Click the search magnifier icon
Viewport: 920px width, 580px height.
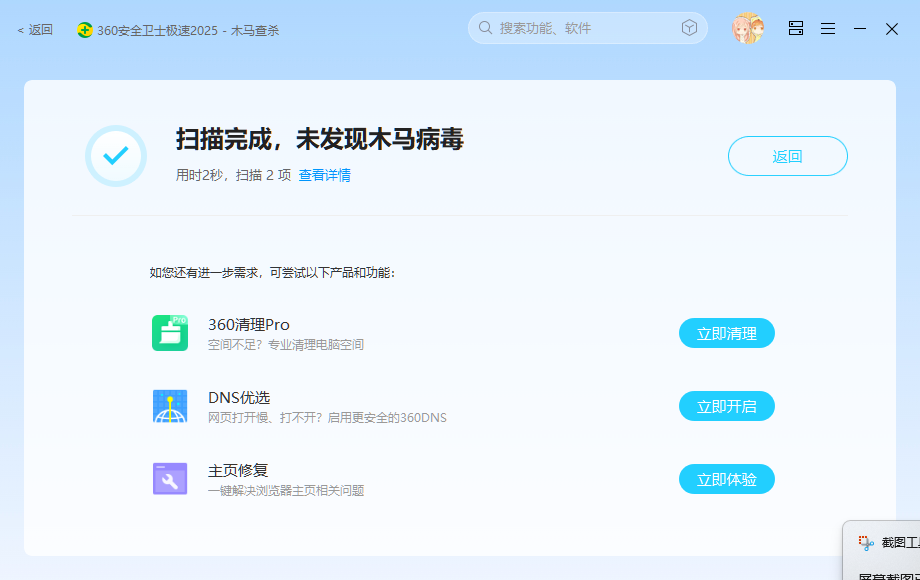[485, 28]
